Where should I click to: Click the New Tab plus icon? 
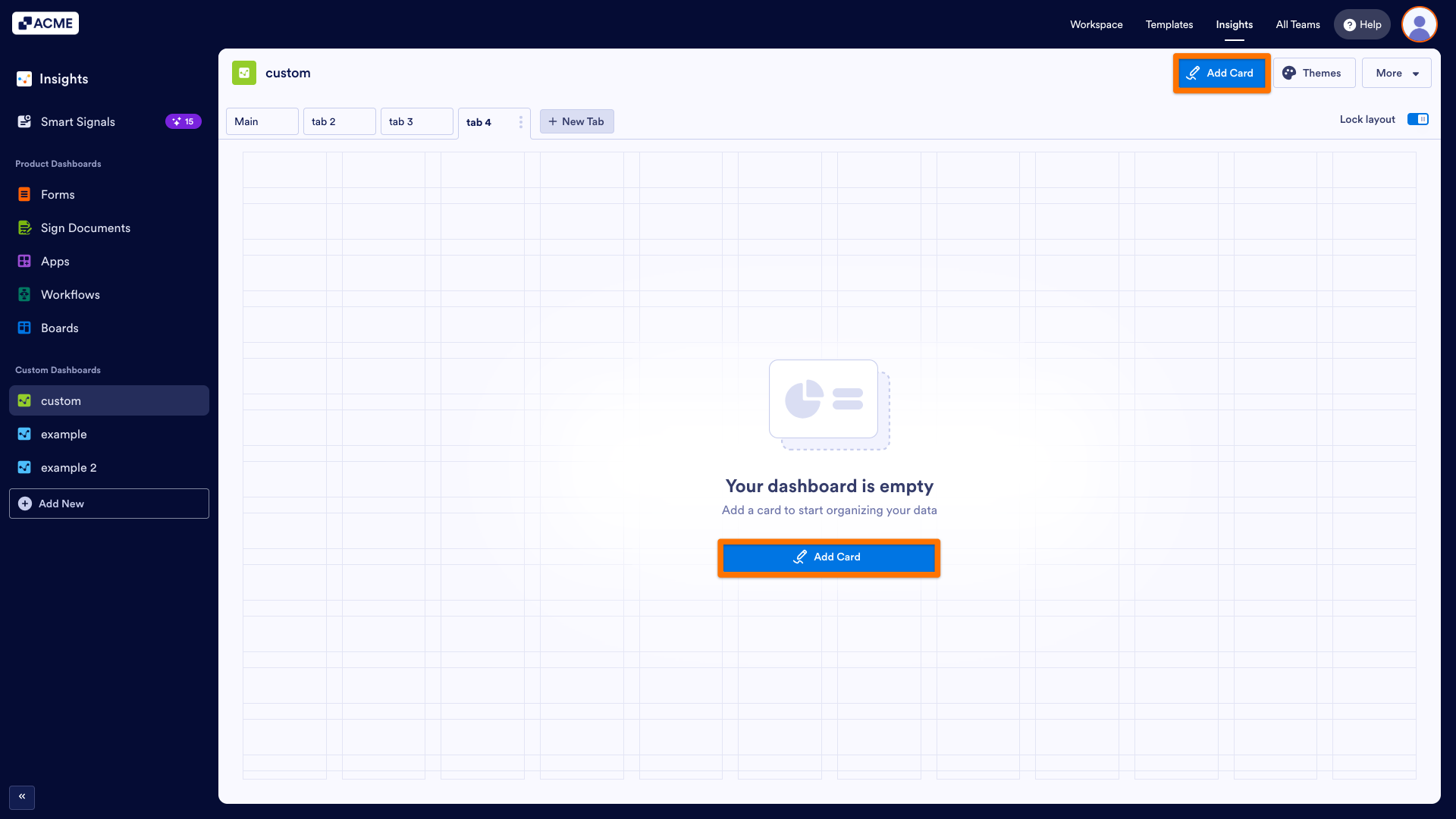point(553,121)
